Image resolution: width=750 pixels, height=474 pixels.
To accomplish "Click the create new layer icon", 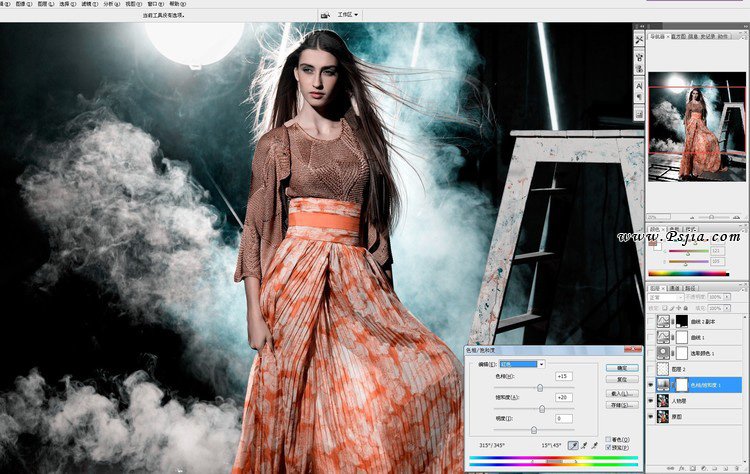I will [x=723, y=469].
